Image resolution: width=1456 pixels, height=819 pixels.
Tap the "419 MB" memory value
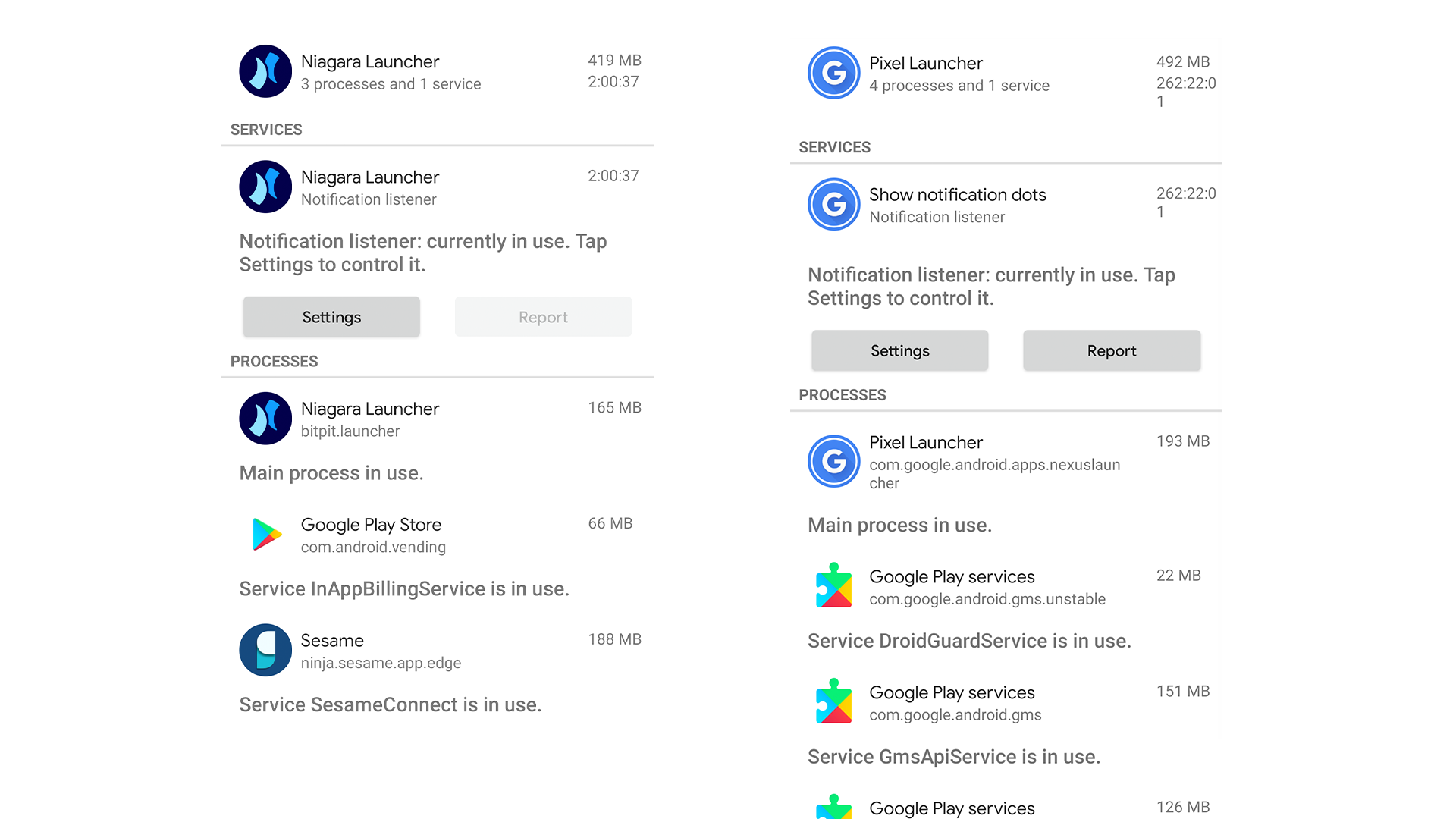coord(615,61)
